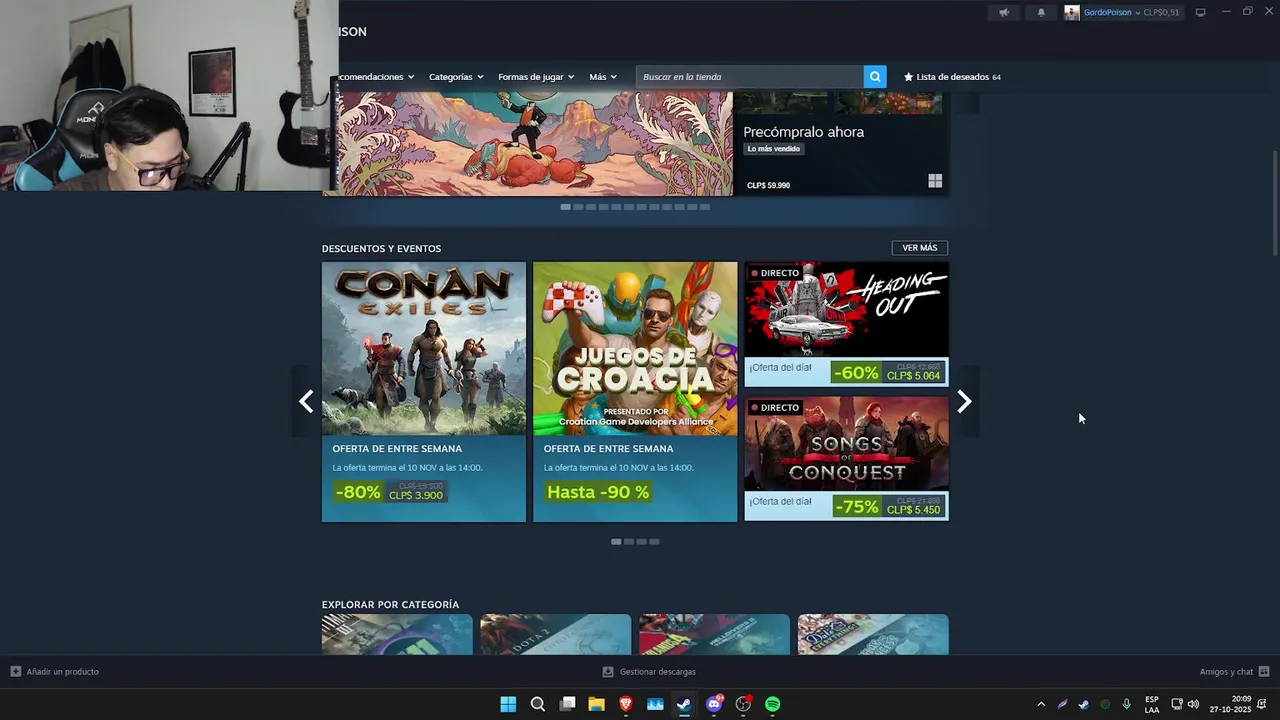Click the Lo más vendido tag
Viewport: 1280px width, 720px height.
[x=774, y=149]
